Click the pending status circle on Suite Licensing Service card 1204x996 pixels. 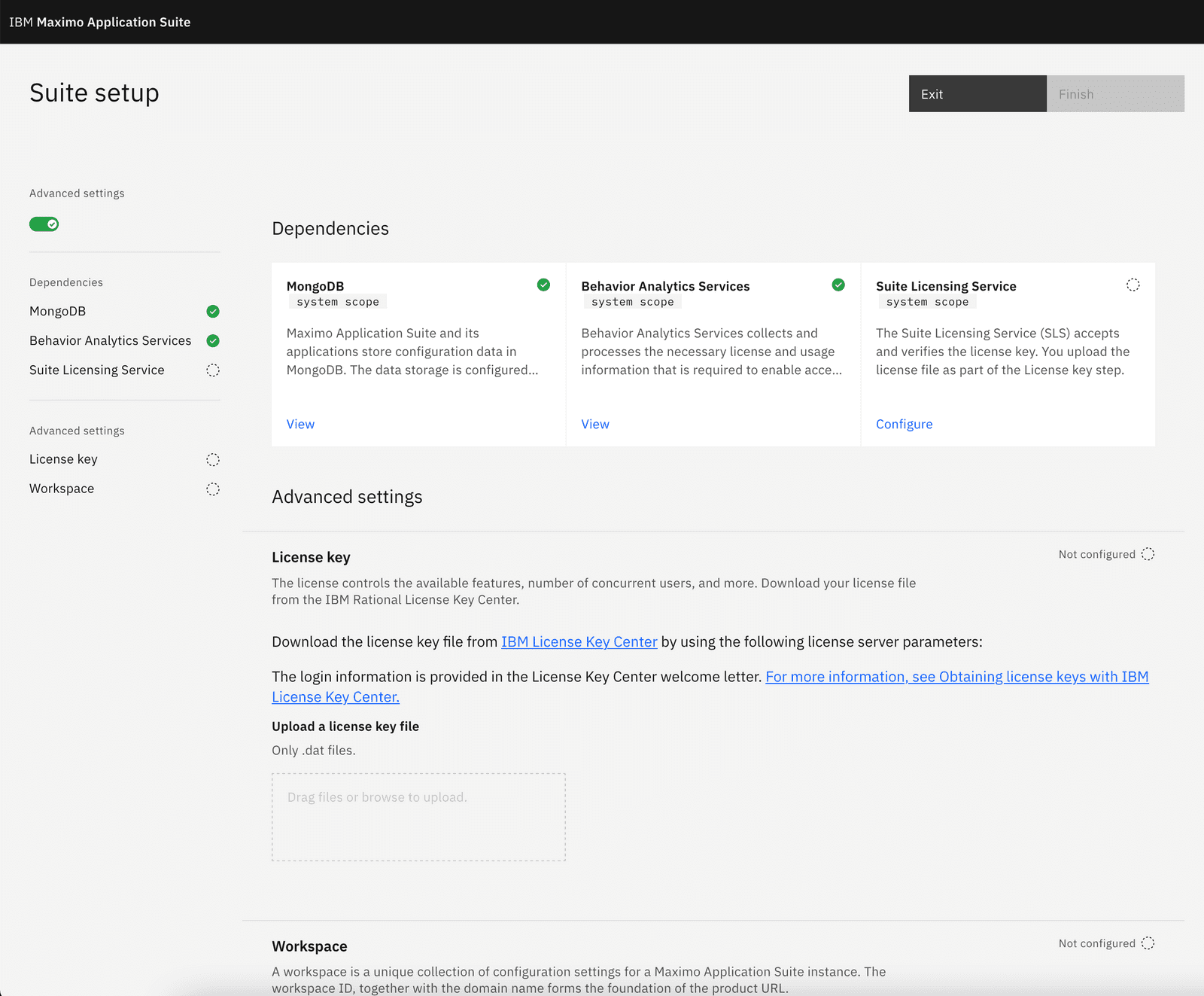click(1133, 285)
